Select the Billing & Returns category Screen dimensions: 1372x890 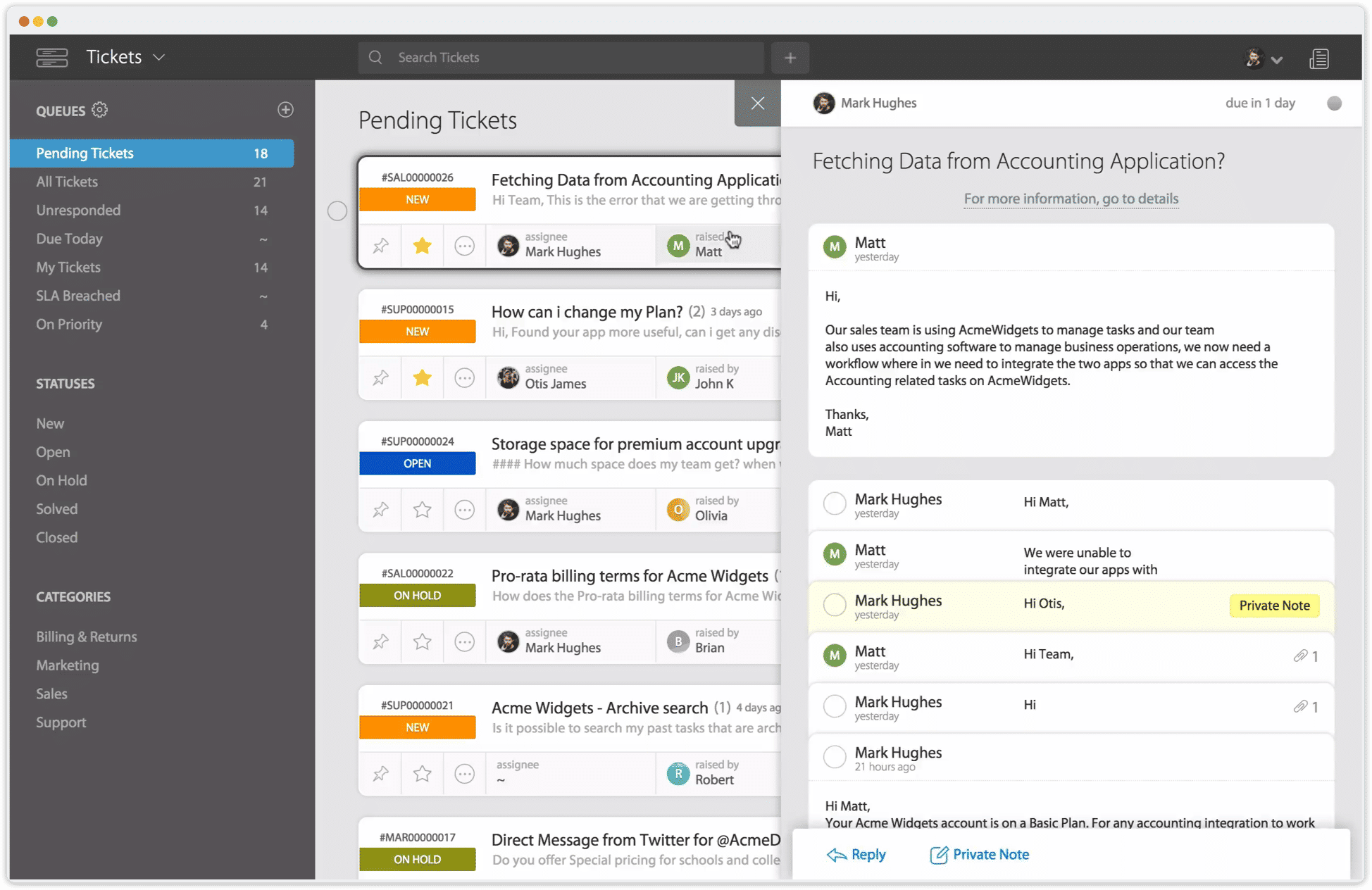click(86, 636)
